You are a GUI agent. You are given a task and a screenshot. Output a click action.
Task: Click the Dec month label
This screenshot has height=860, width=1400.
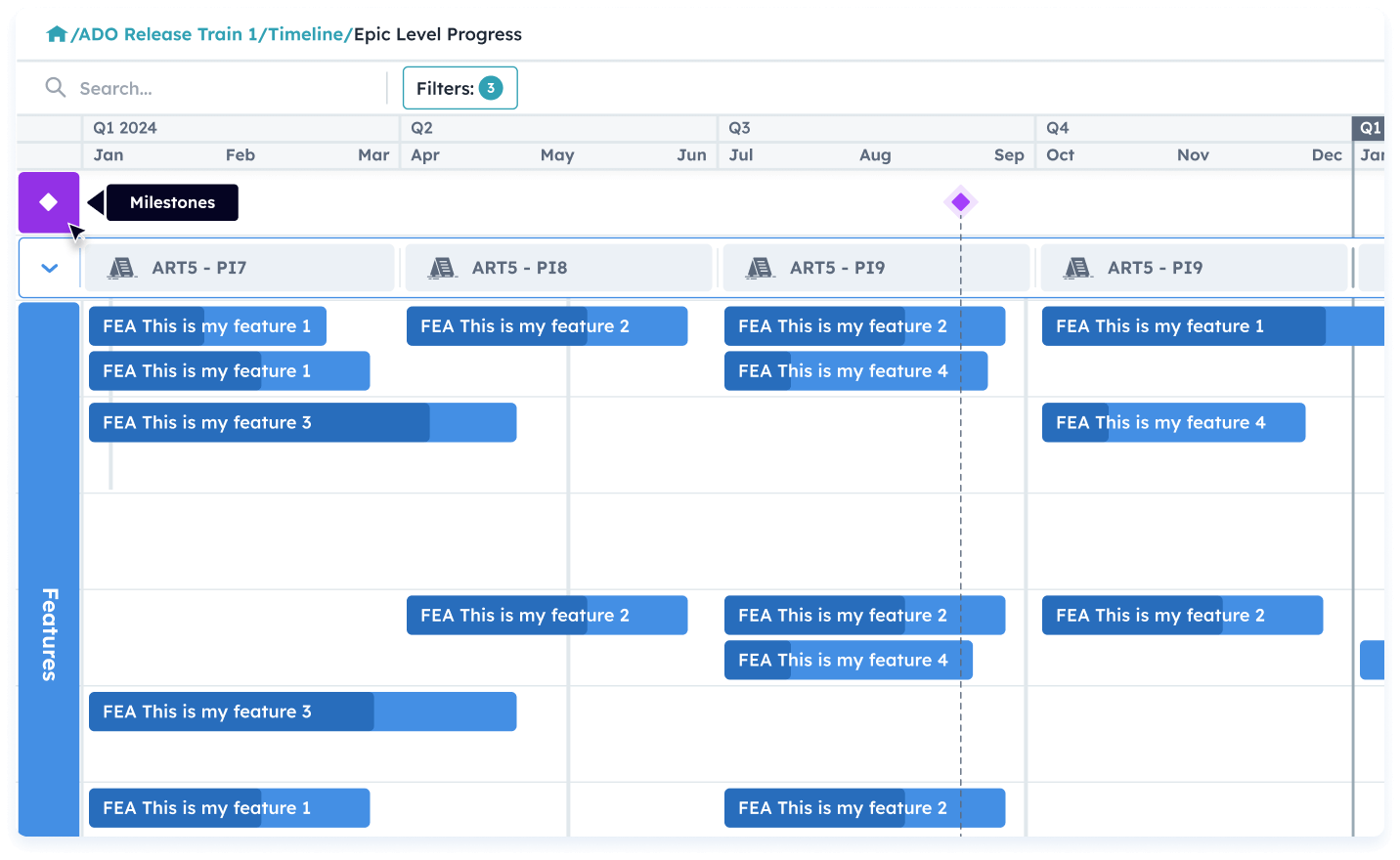[1327, 155]
